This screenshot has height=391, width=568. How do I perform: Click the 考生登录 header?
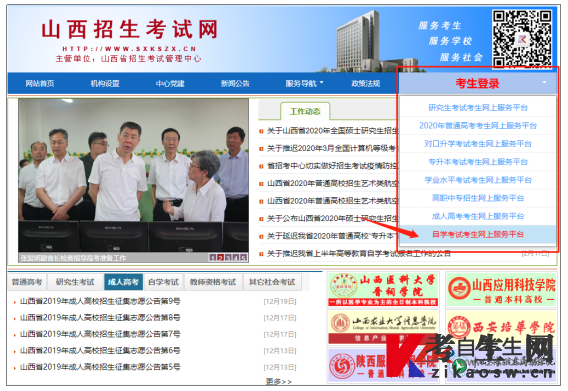(x=477, y=83)
